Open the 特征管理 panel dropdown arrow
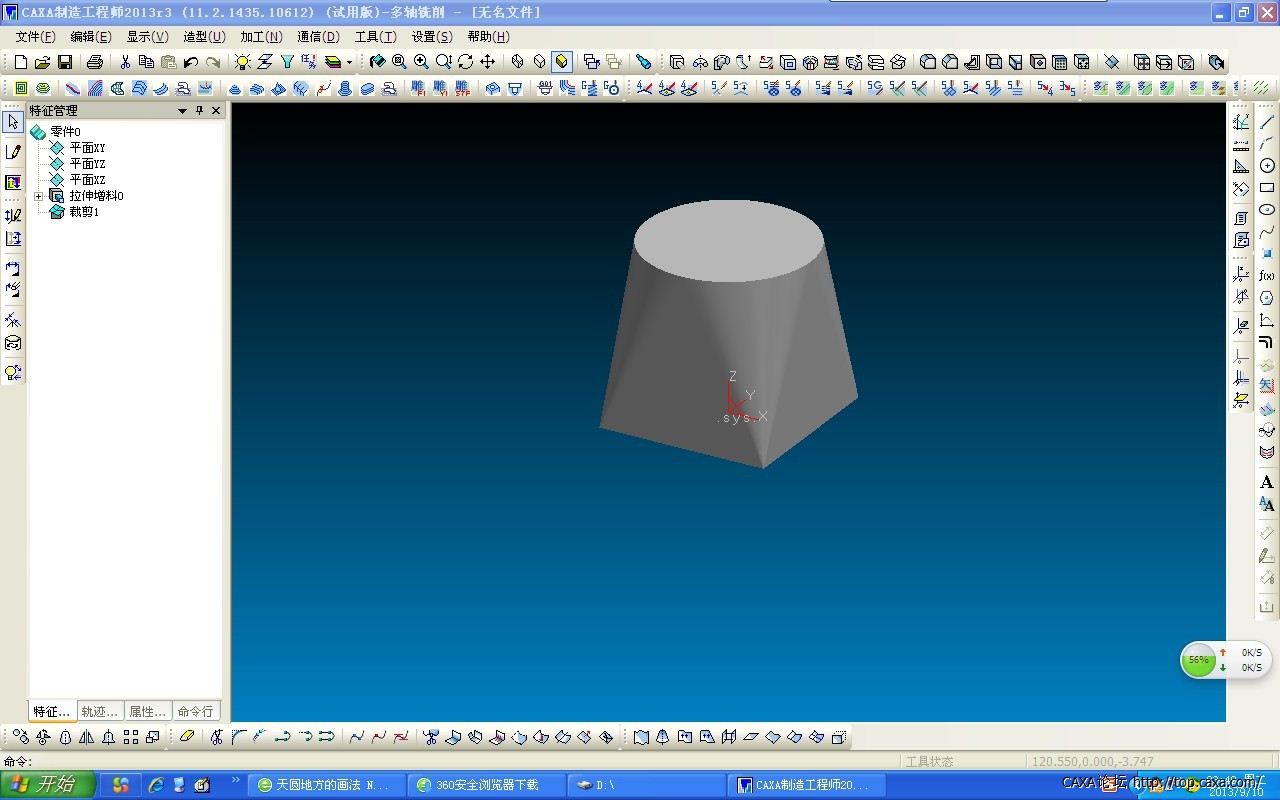The image size is (1280, 800). click(x=182, y=111)
